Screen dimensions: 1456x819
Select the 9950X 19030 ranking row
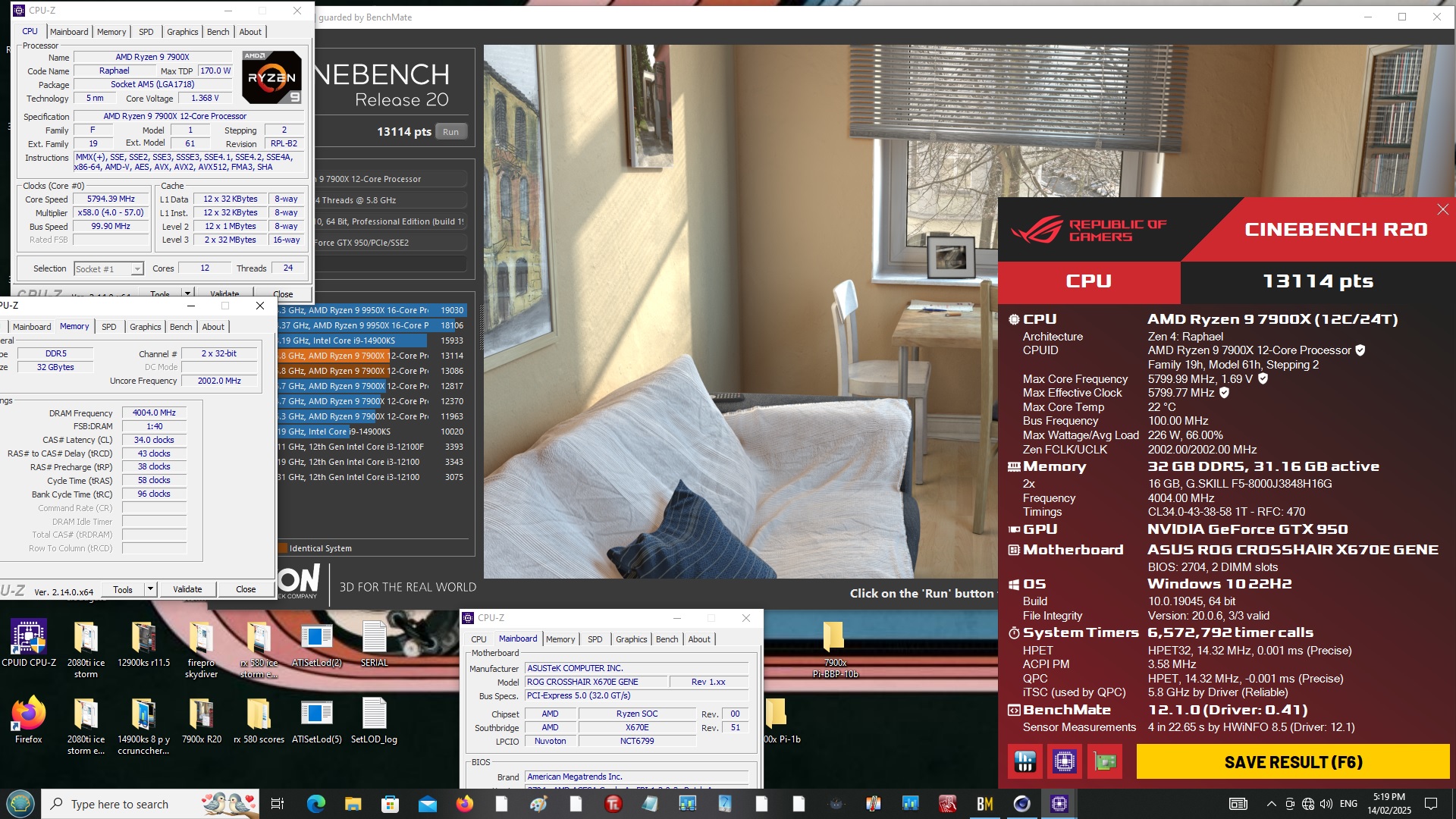pyautogui.click(x=372, y=310)
